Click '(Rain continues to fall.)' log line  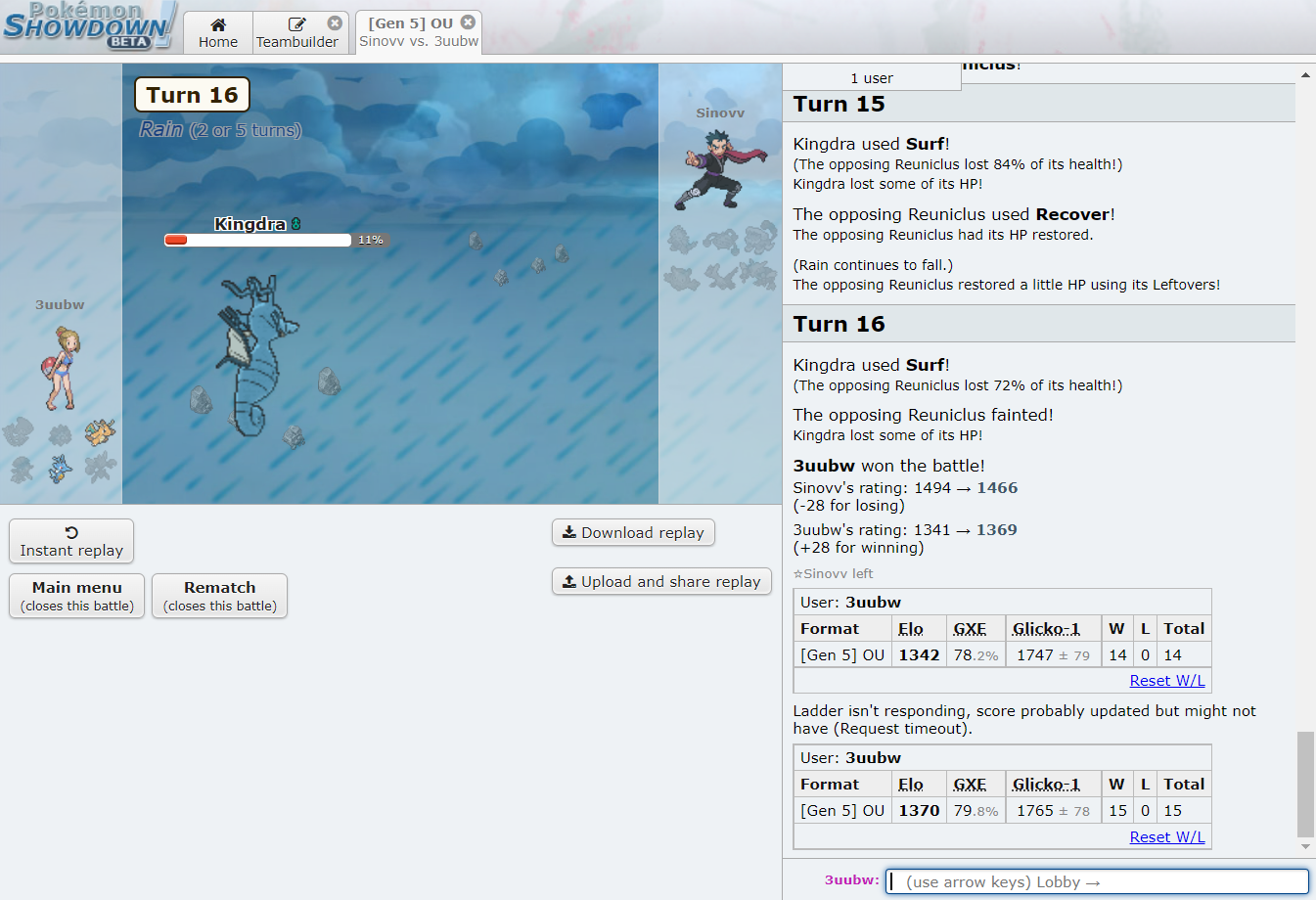[873, 265]
